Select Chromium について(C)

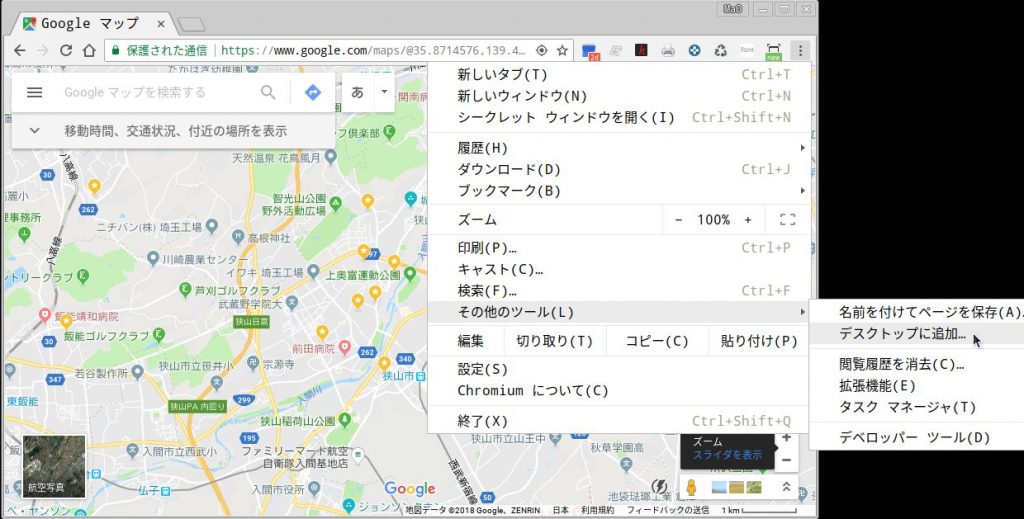tap(620, 391)
